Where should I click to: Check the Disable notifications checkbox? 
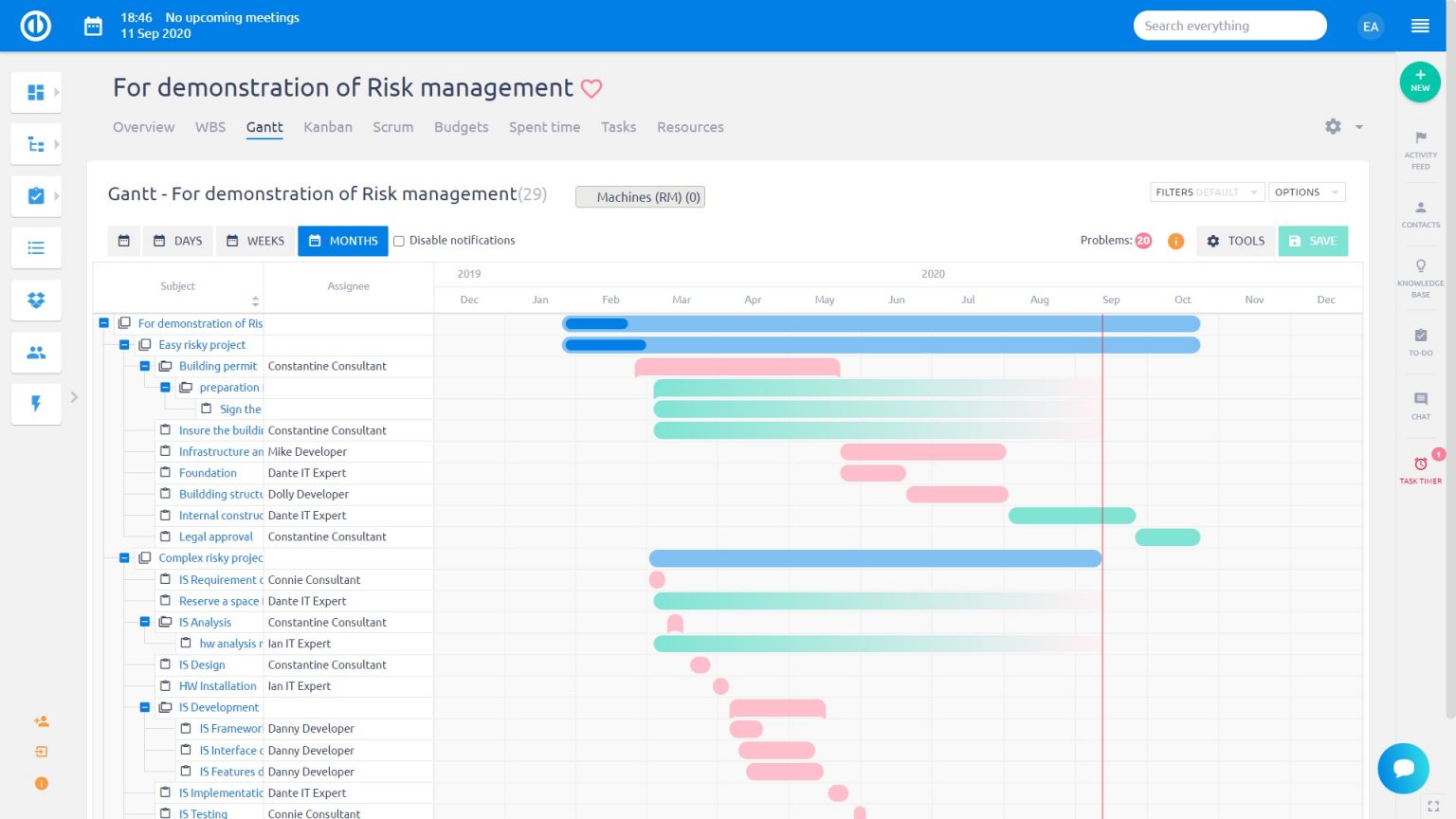pos(398,240)
